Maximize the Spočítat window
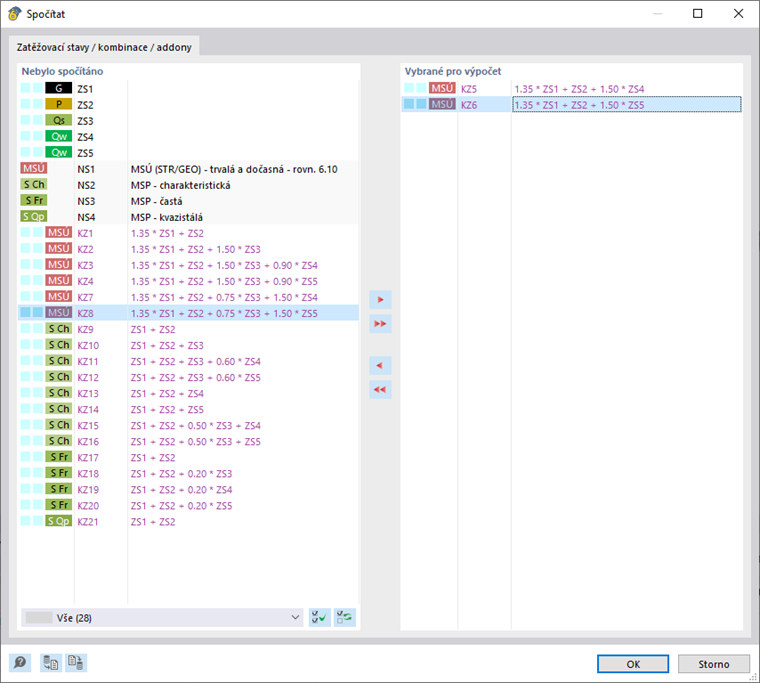The width and height of the screenshot is (760, 683). tap(697, 14)
